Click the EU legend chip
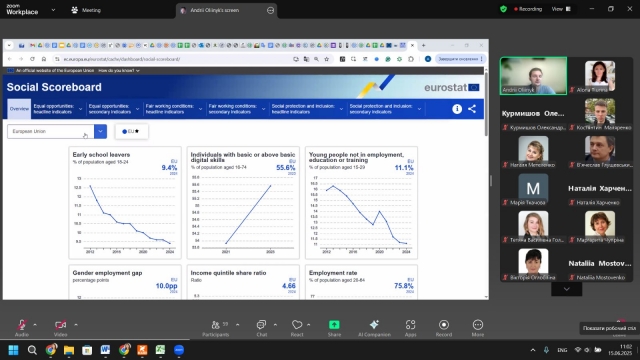 pos(131,131)
